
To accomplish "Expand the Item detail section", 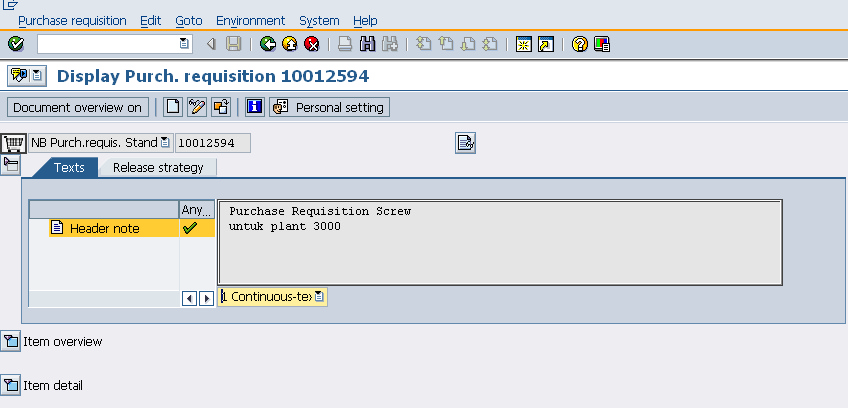I will (x=11, y=385).
